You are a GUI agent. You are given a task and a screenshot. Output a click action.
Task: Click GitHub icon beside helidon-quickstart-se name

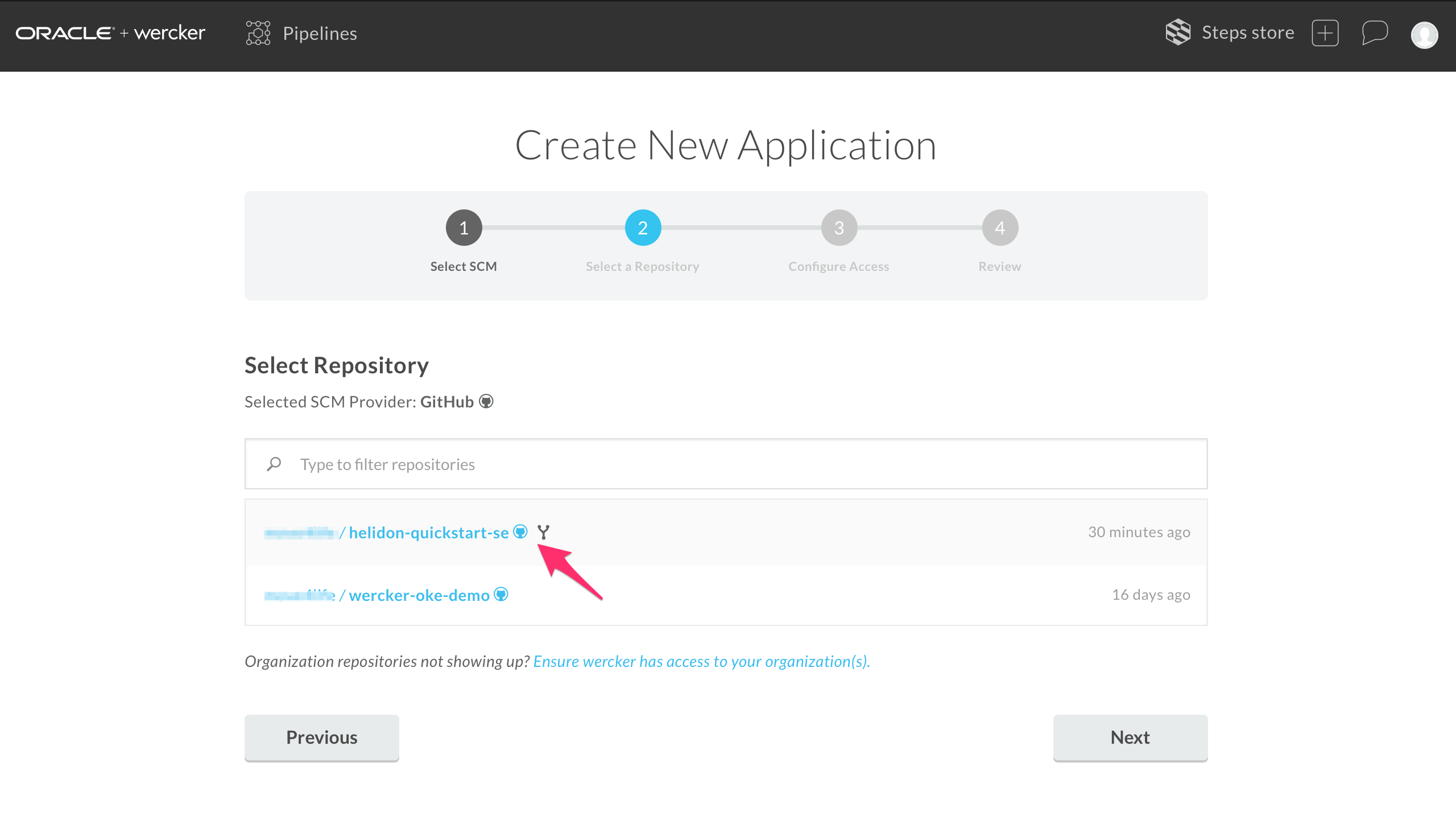point(520,532)
